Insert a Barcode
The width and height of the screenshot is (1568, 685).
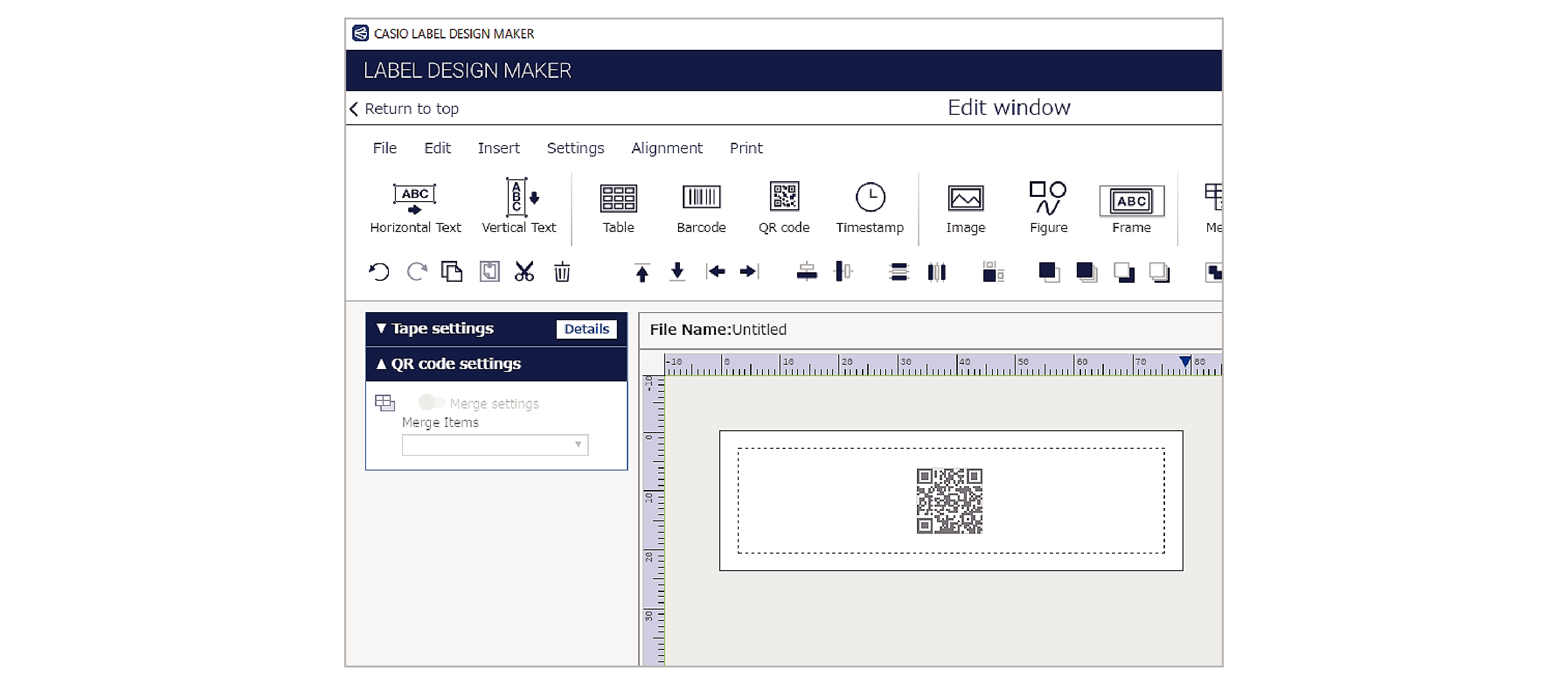[x=702, y=207]
